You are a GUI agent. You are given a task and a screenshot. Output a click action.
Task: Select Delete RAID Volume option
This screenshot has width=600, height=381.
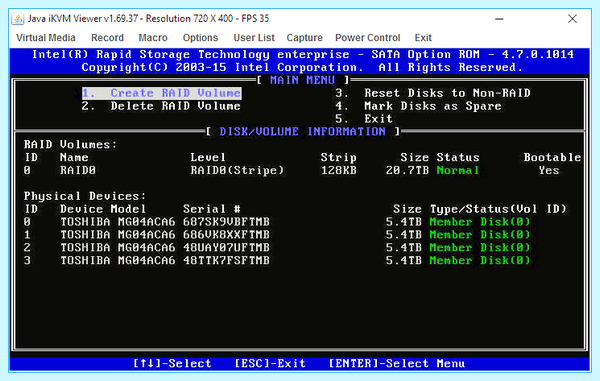coord(161,106)
